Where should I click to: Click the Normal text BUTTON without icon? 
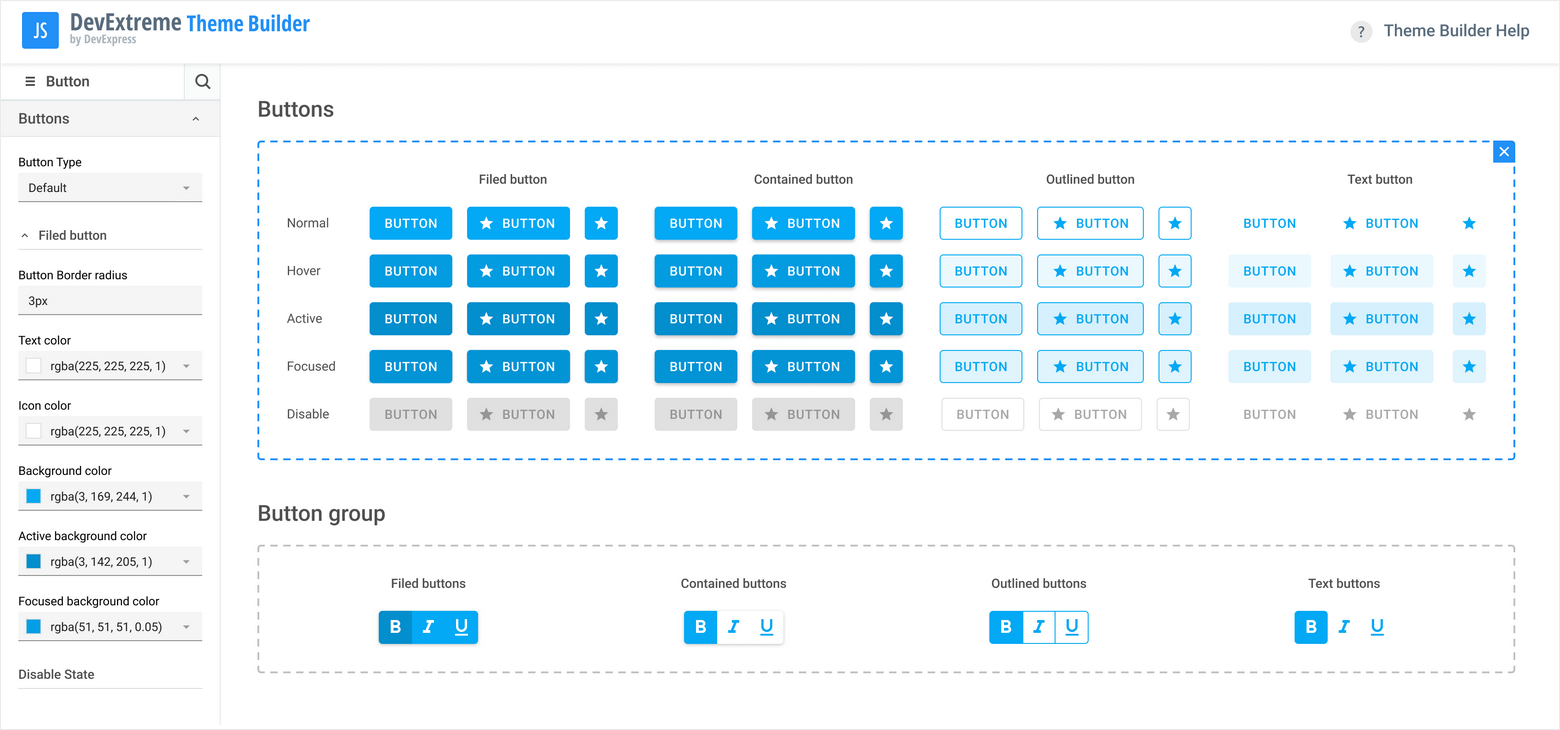(1270, 224)
